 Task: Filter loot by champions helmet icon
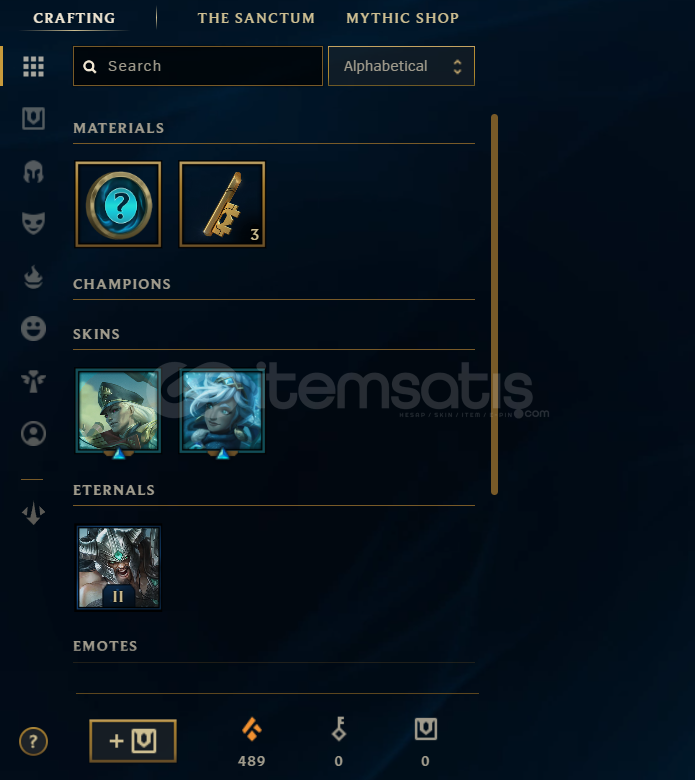(33, 172)
